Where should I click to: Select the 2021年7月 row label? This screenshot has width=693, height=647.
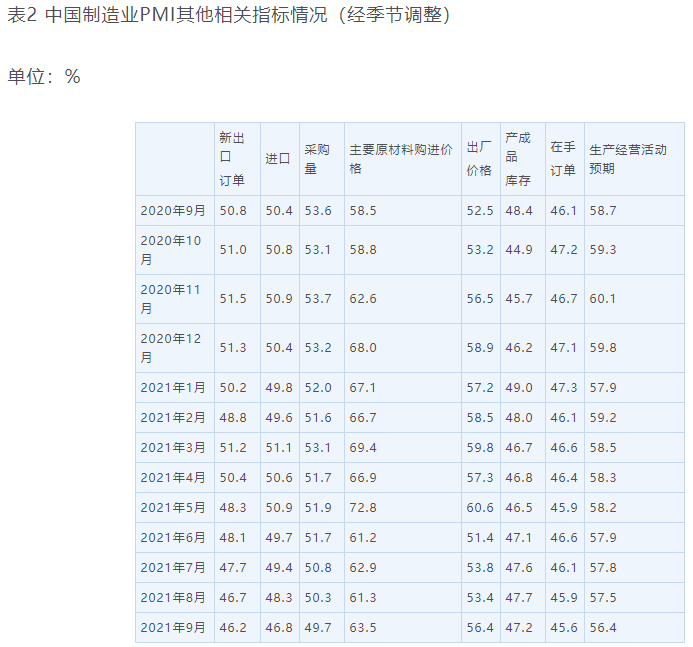(x=173, y=567)
